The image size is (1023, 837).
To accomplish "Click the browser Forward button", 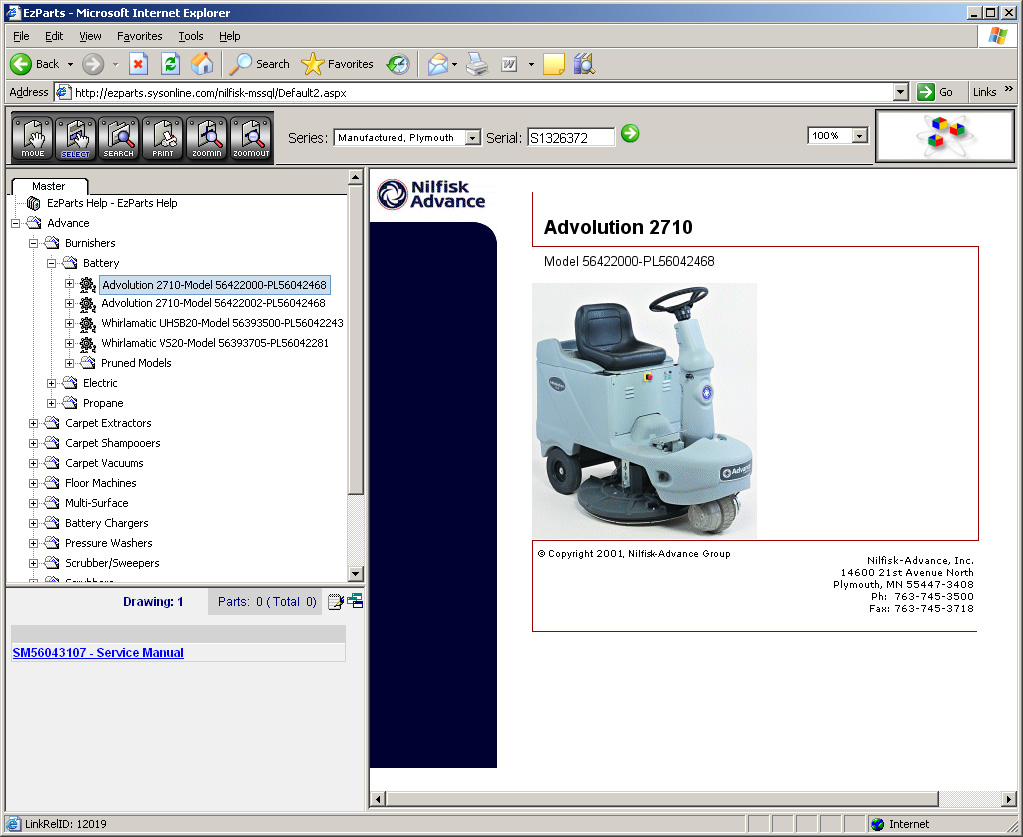I will [93, 64].
